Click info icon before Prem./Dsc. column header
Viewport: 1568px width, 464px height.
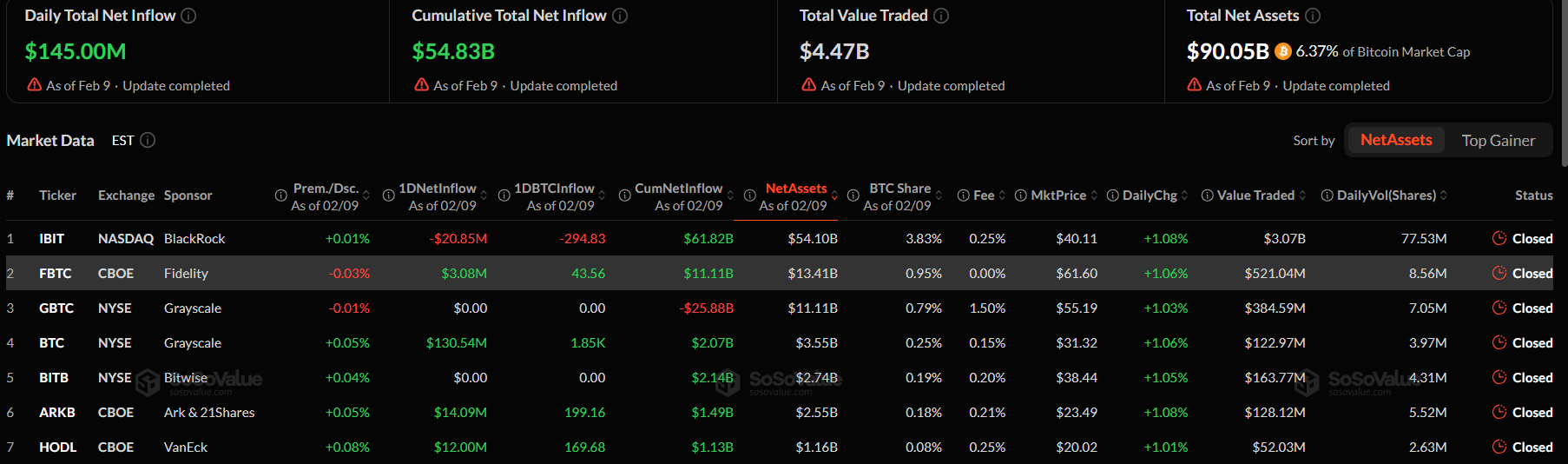[280, 196]
